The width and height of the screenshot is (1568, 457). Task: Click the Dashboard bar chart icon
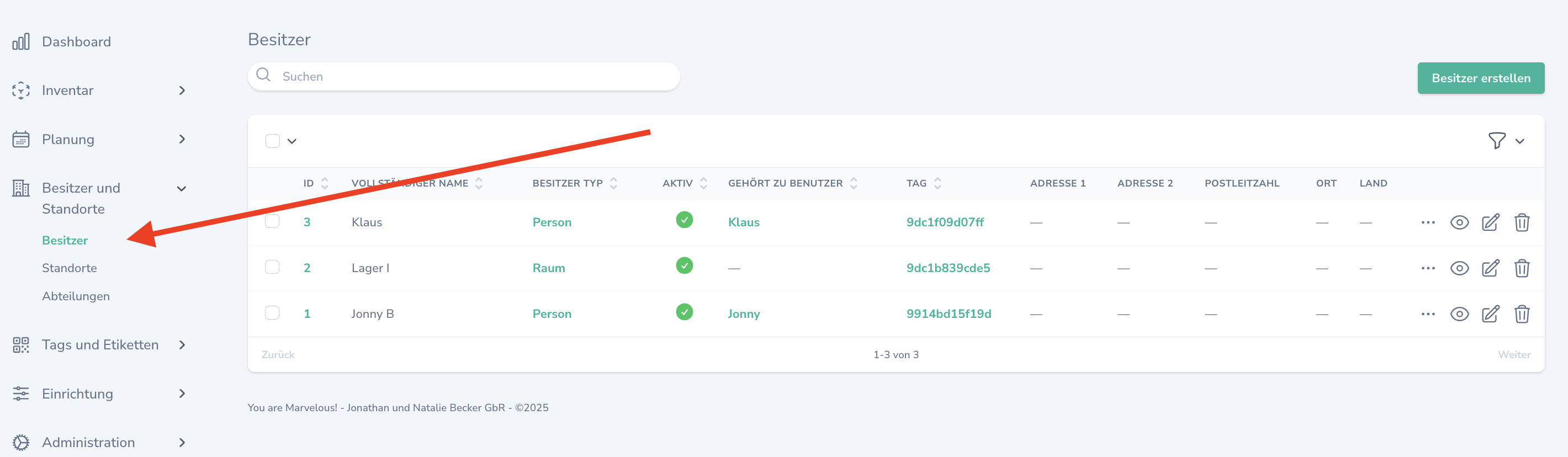20,41
